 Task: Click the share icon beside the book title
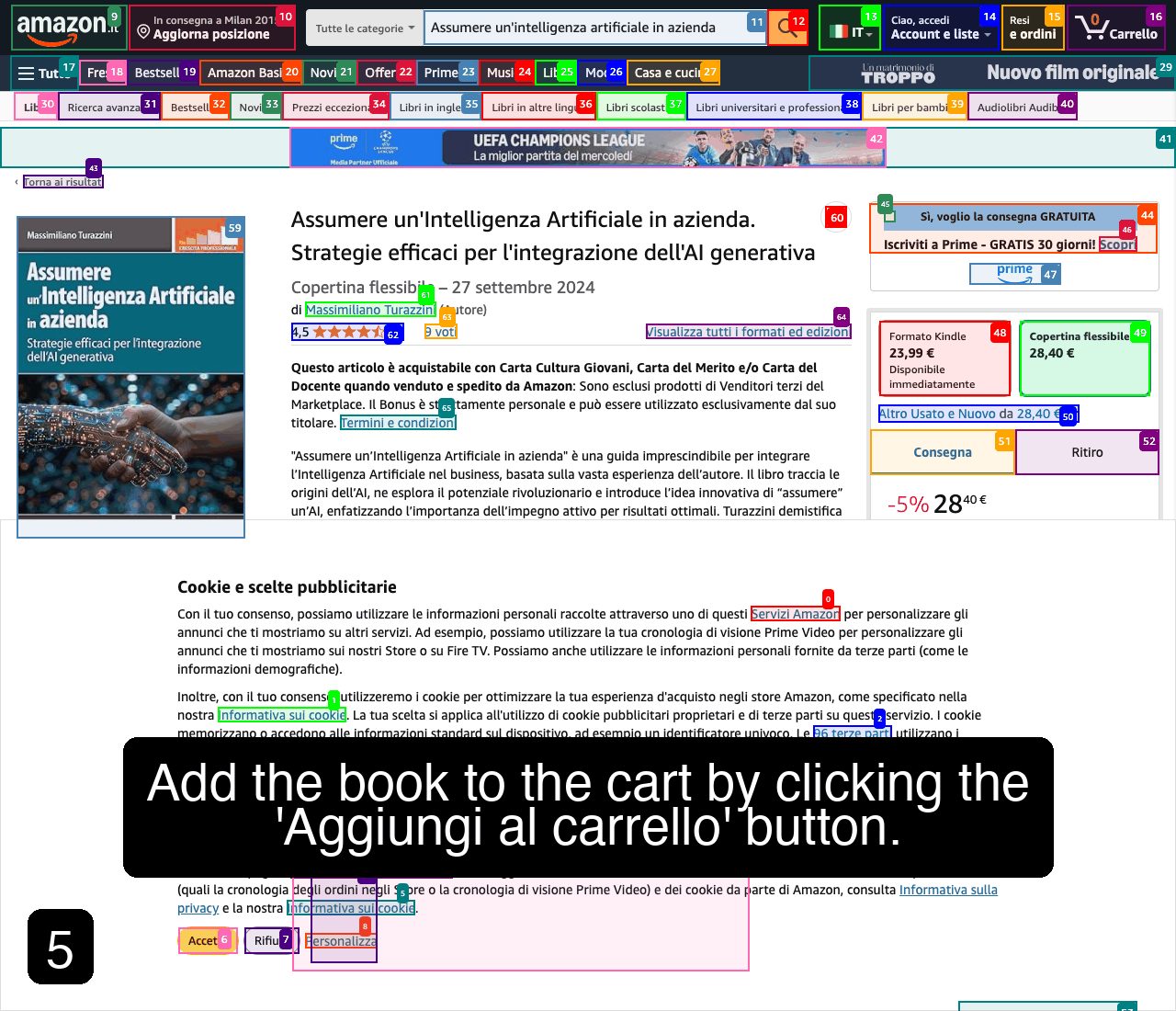[834, 218]
